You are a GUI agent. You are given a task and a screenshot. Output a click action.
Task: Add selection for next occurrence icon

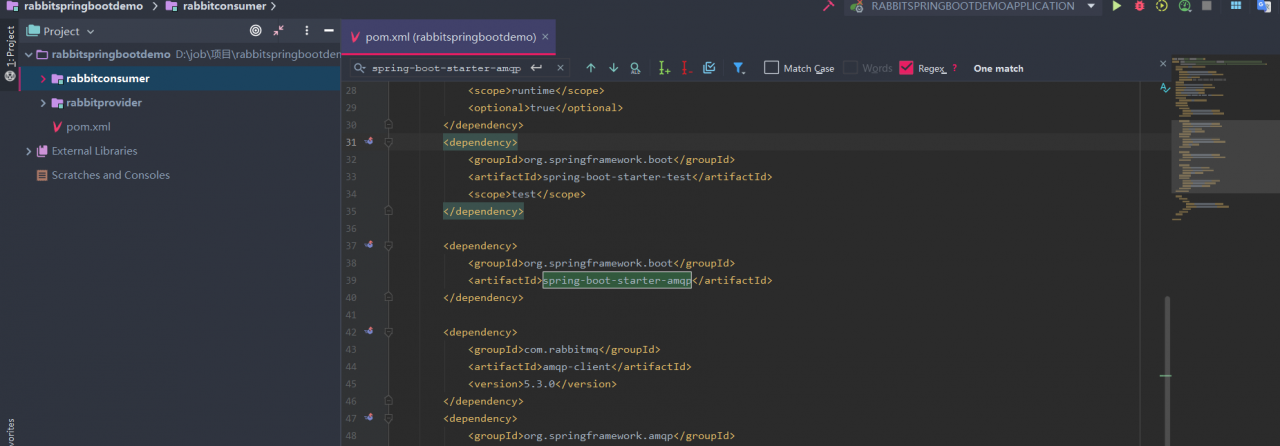(x=664, y=68)
